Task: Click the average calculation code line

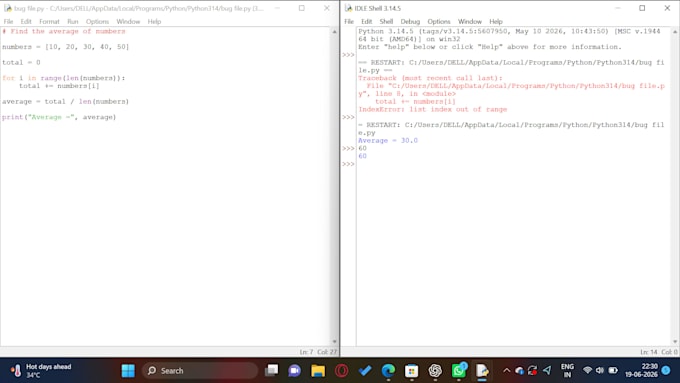Action: 65,101
